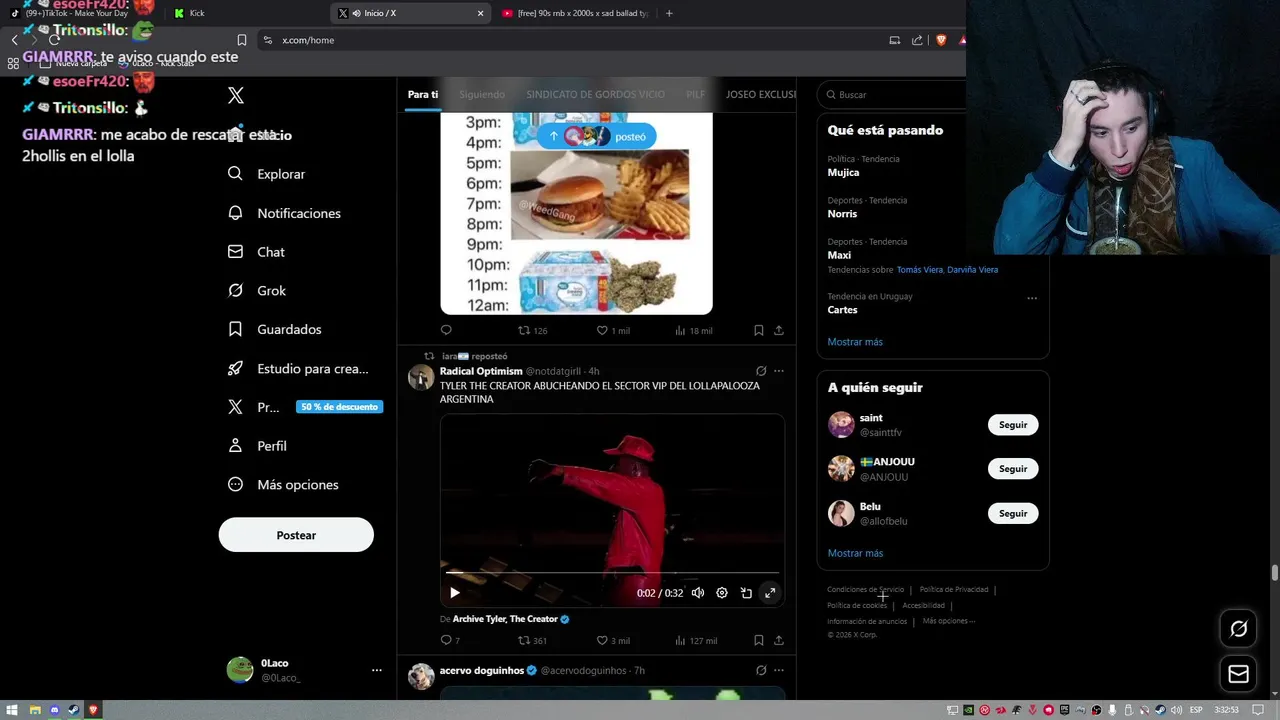Open the floating messages envelope button
1280x720 pixels.
(1239, 675)
